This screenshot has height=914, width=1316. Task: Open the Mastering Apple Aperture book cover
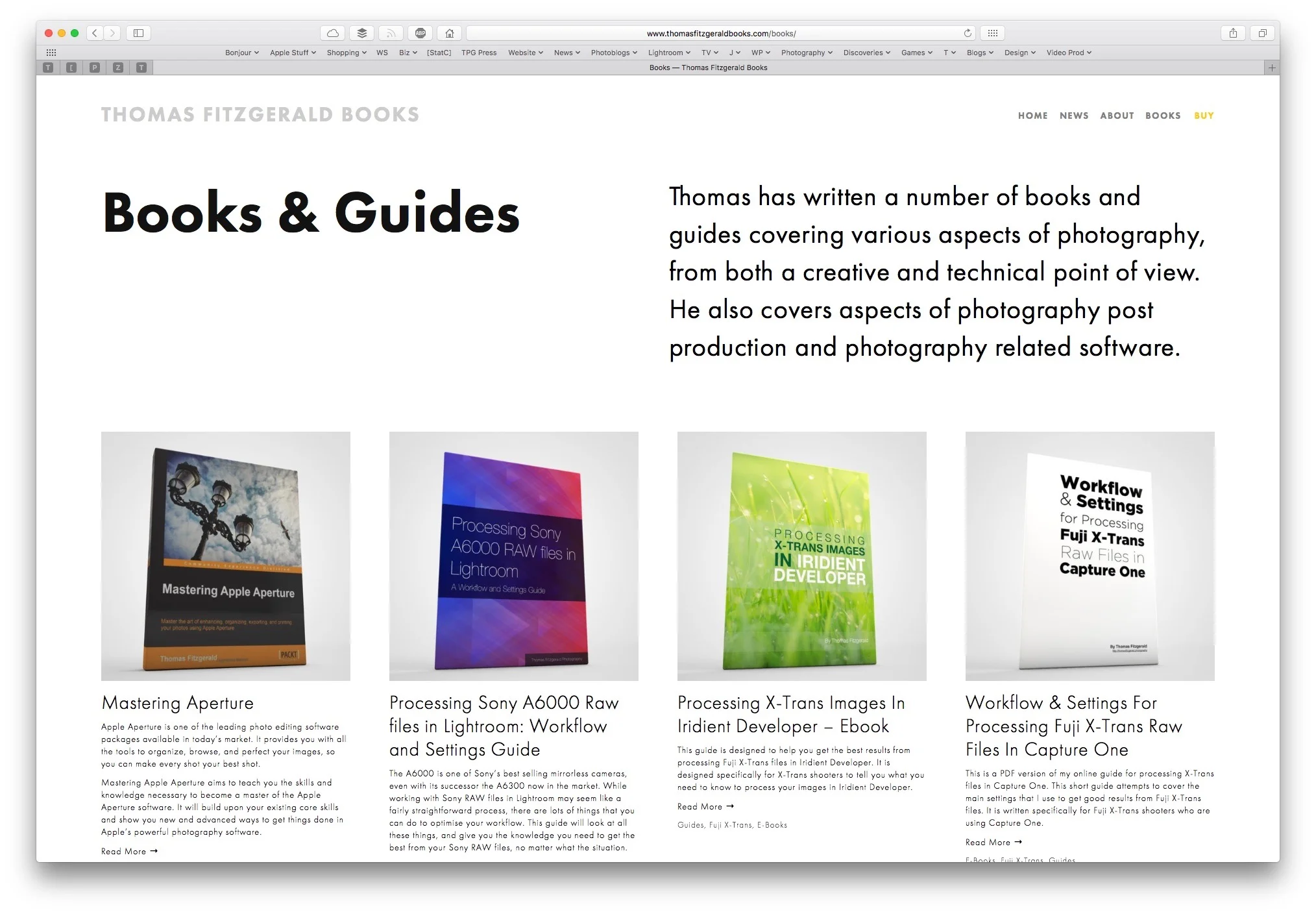(226, 556)
